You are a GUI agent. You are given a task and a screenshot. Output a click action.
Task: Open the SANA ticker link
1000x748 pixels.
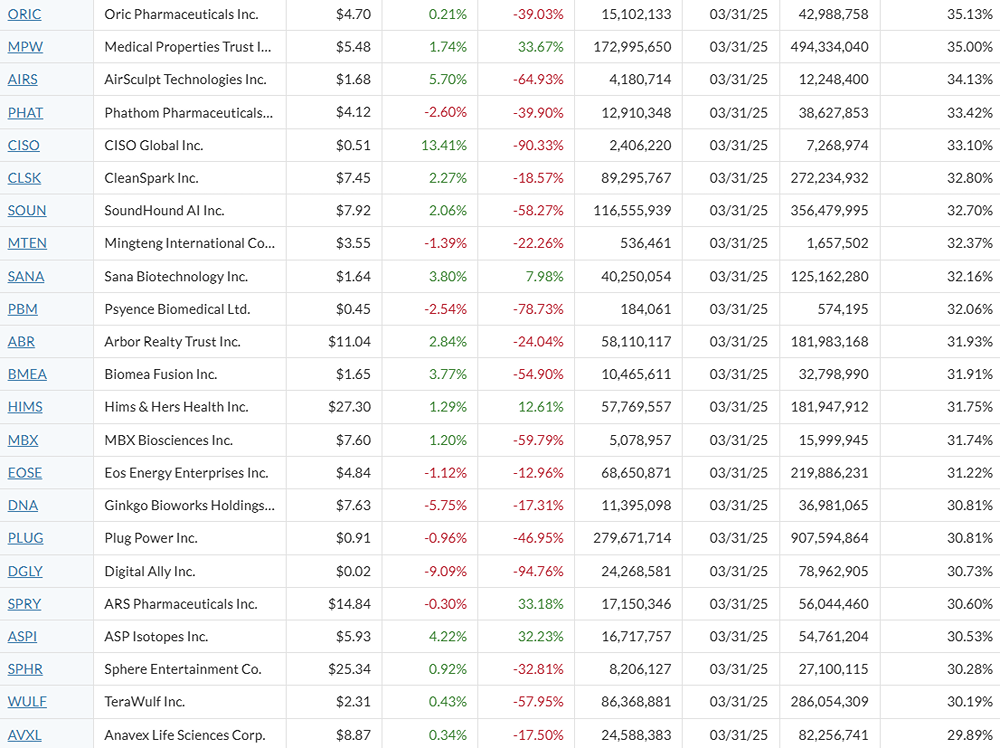[25, 276]
